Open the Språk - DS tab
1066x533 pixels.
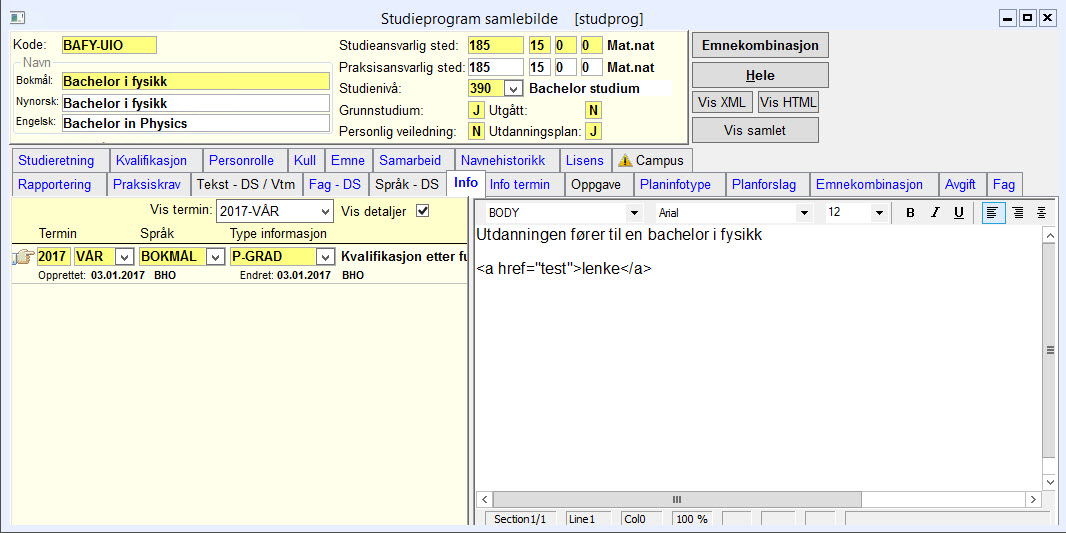coord(407,184)
